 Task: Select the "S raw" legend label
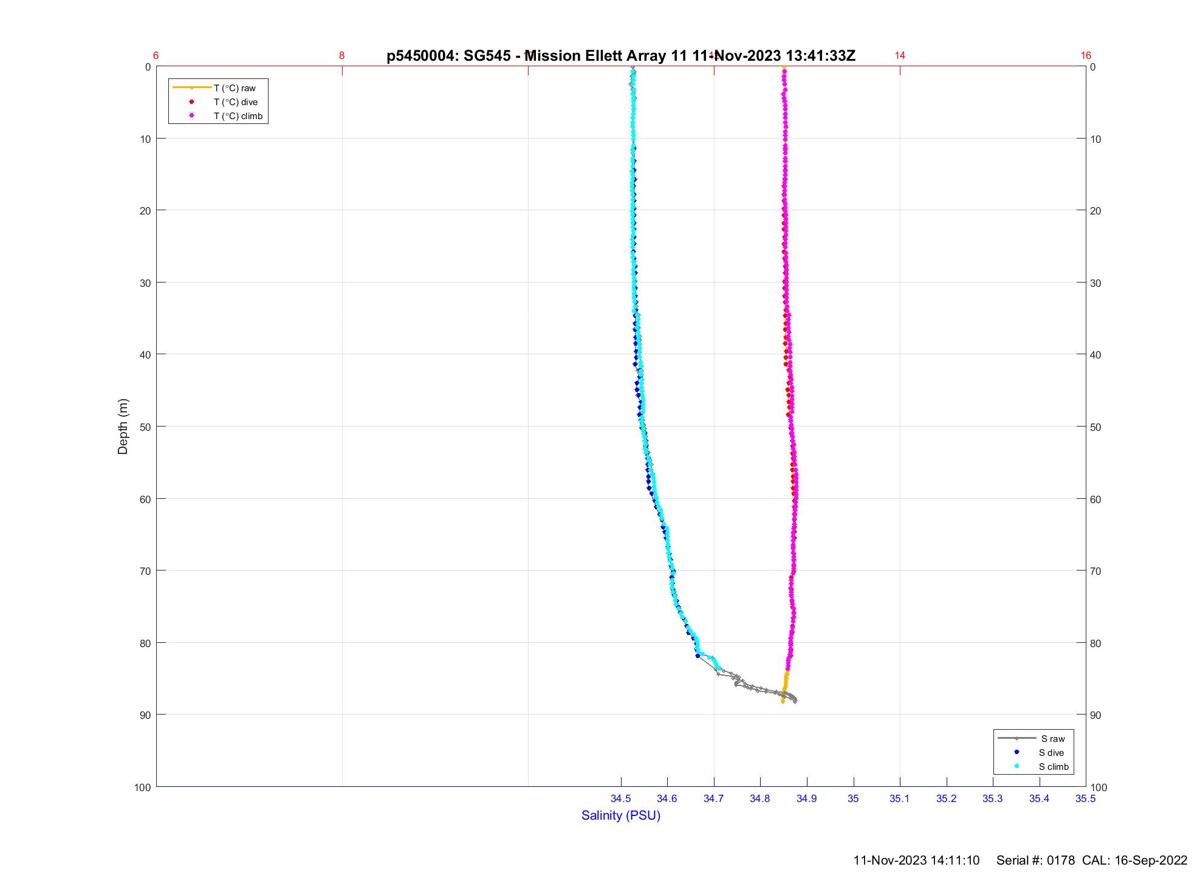click(x=1052, y=738)
